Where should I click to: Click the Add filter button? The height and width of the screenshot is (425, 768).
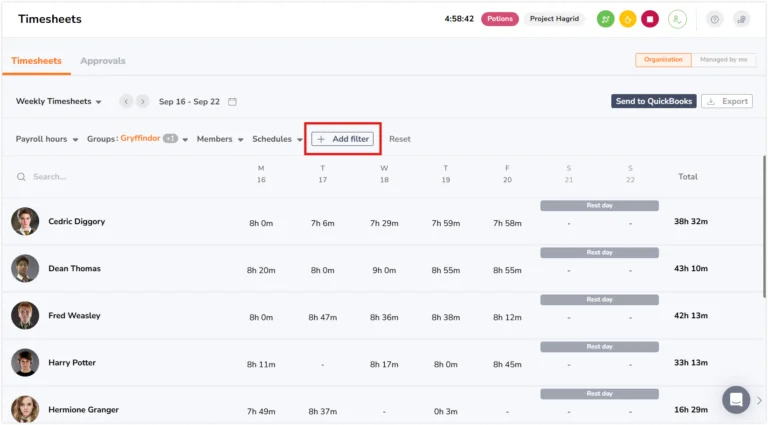point(342,139)
